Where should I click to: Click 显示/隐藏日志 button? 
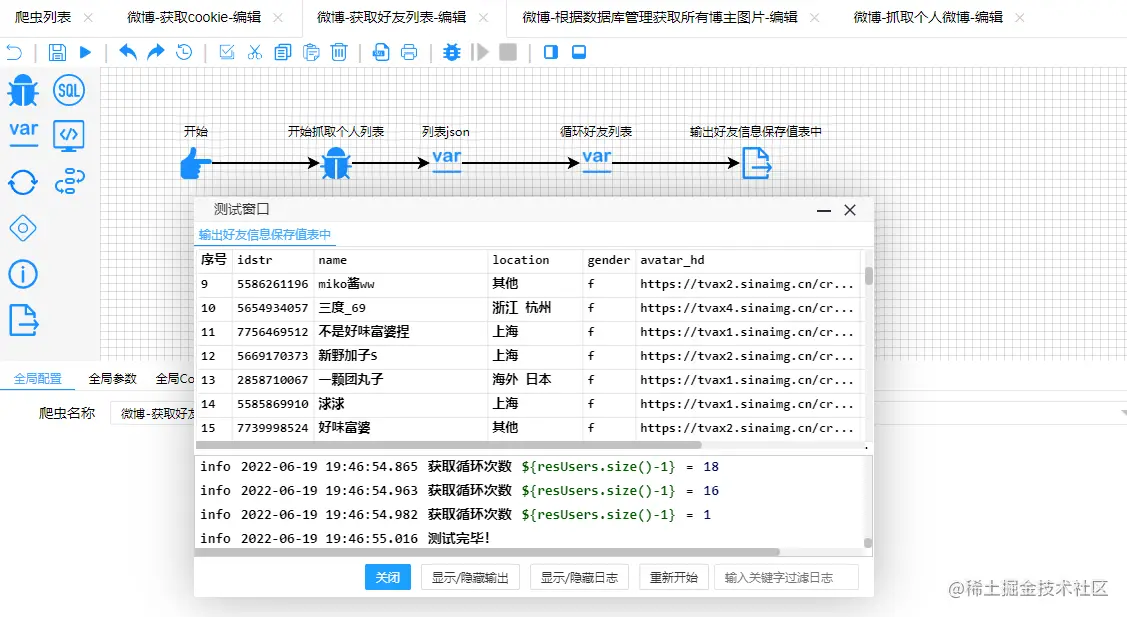pyautogui.click(x=579, y=577)
